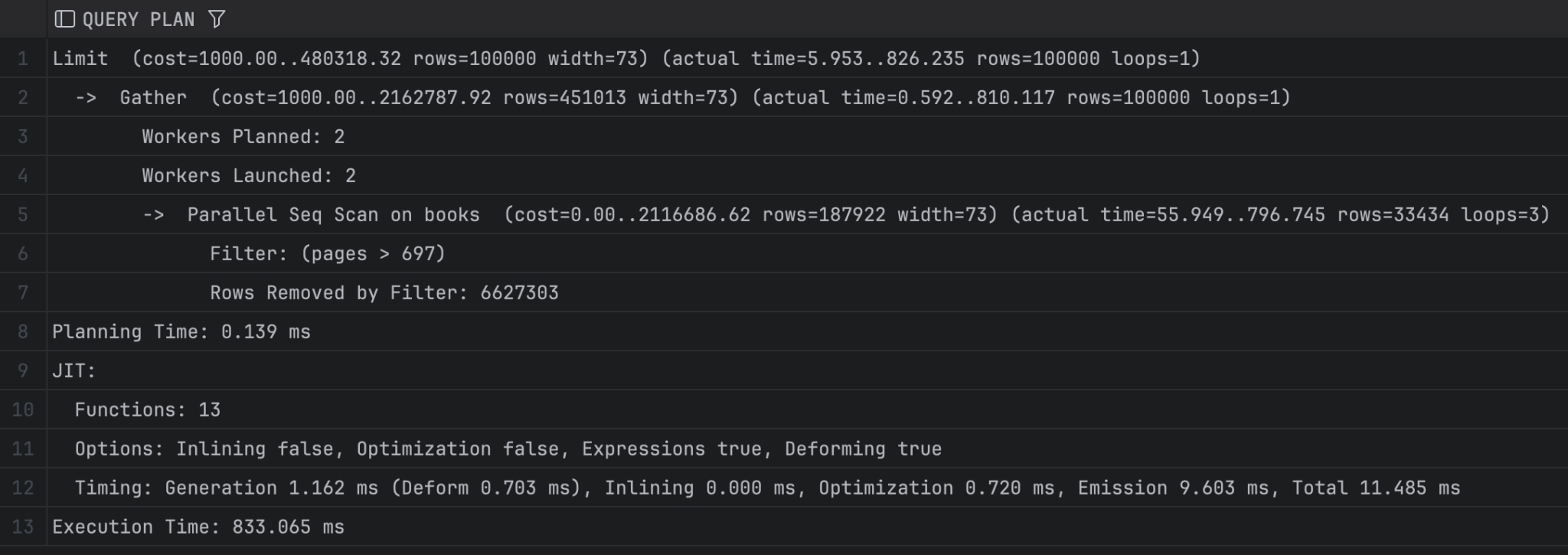1568x555 pixels.
Task: Select the Planning Time: 0.139 ms cell
Action: (181, 332)
